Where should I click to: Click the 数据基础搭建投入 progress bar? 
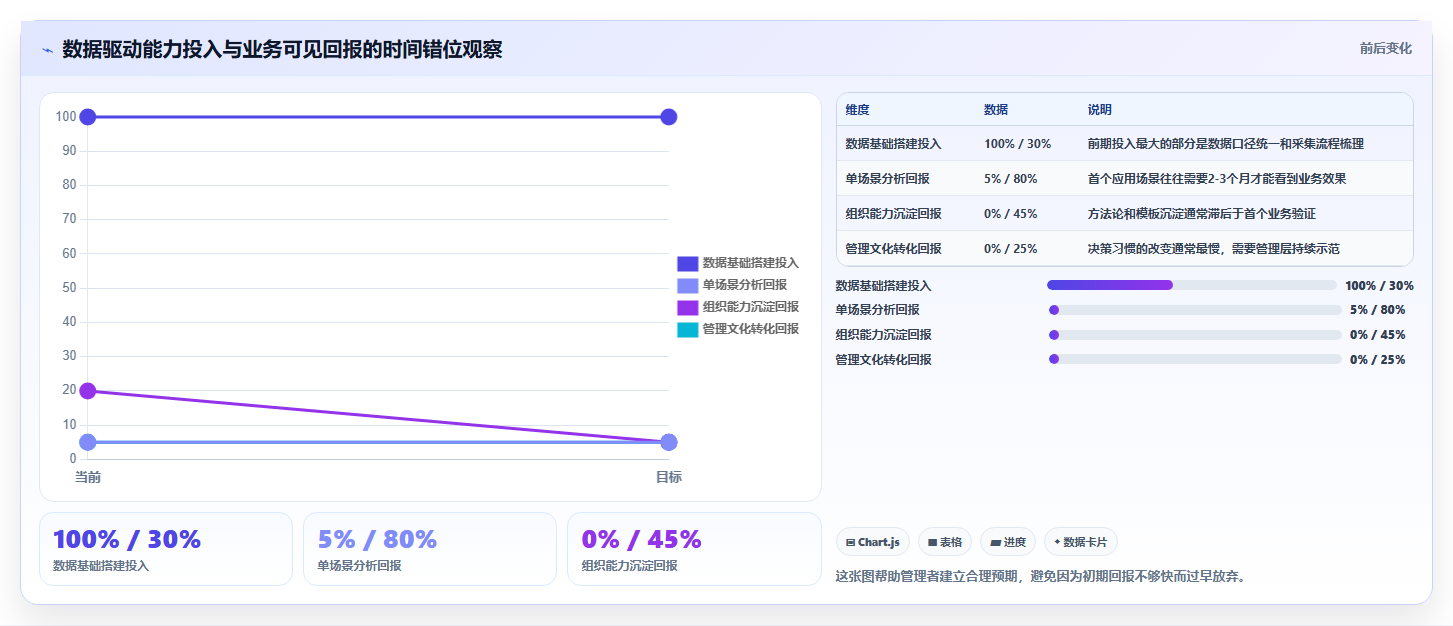[1192, 285]
